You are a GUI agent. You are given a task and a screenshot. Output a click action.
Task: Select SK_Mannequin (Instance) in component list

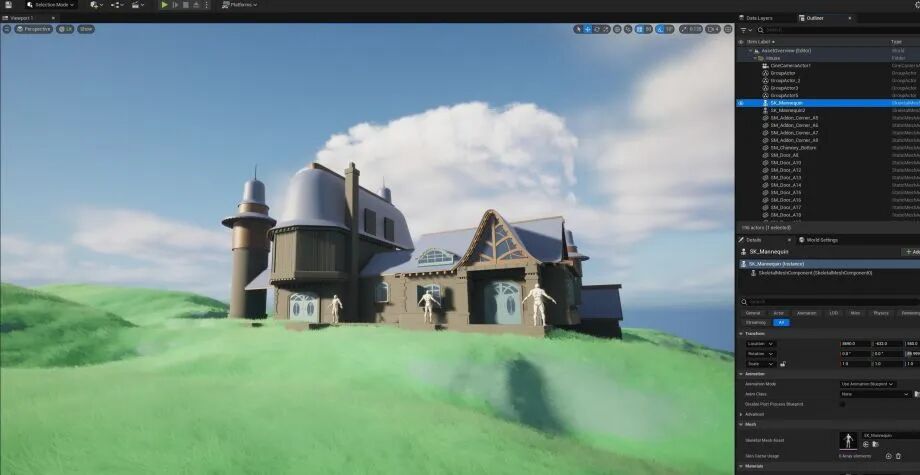pyautogui.click(x=777, y=264)
